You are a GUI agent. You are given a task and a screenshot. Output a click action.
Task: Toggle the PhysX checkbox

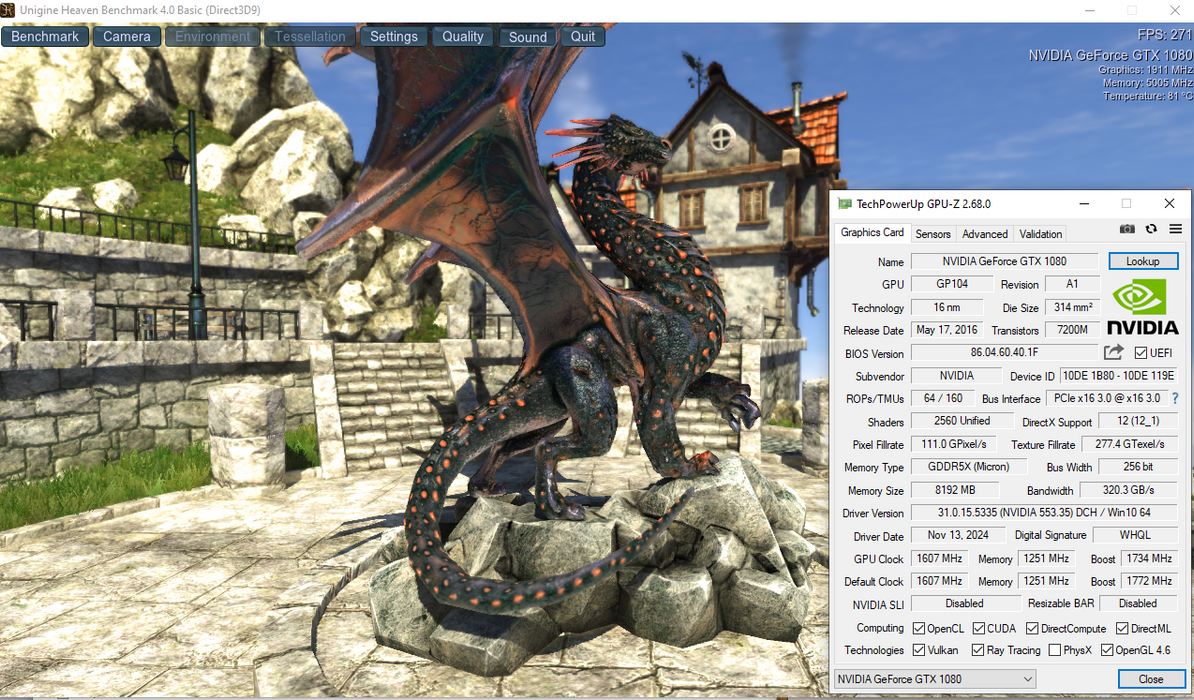pyautogui.click(x=1055, y=650)
